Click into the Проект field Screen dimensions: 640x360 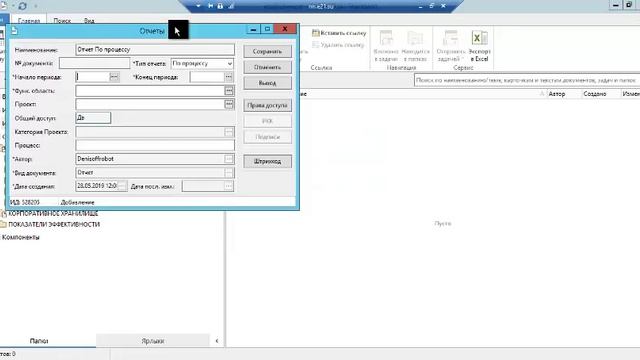pos(150,104)
